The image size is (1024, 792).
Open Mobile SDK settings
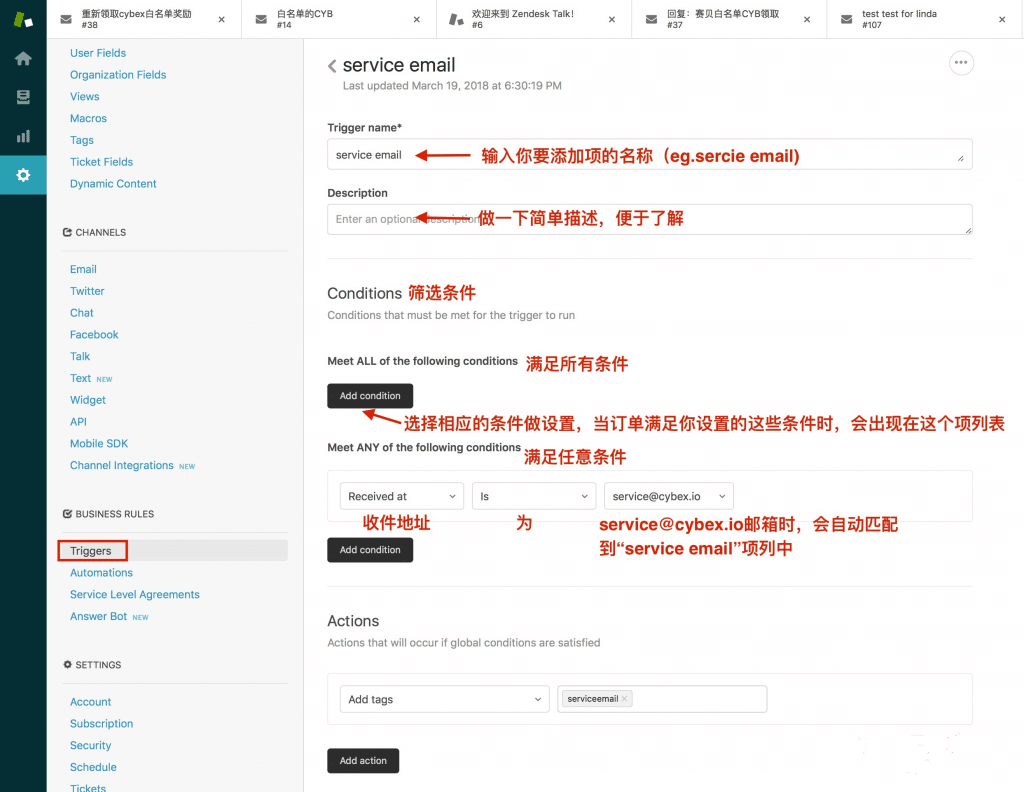pos(99,443)
